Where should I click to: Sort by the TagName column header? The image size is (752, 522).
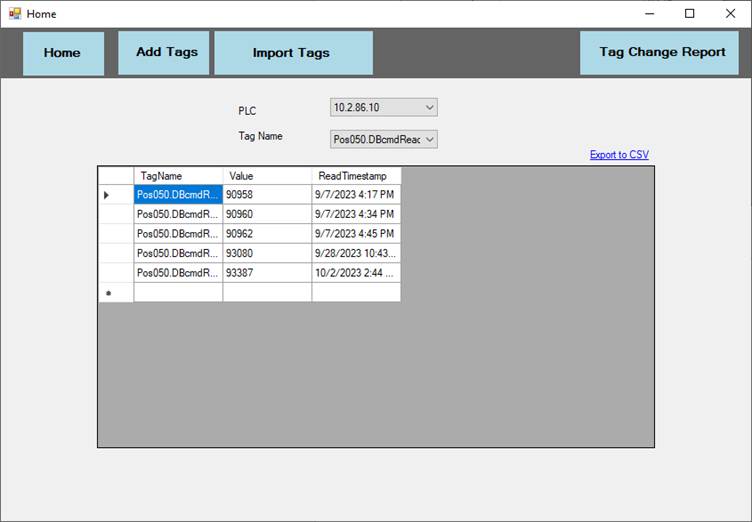[x=178, y=176]
